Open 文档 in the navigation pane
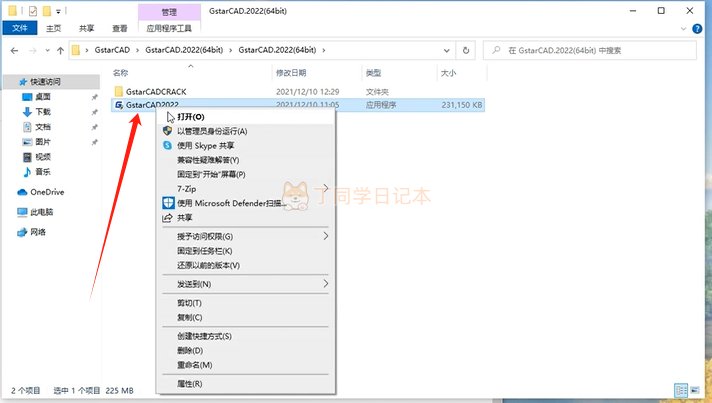This screenshot has height=403, width=712. [x=43, y=127]
